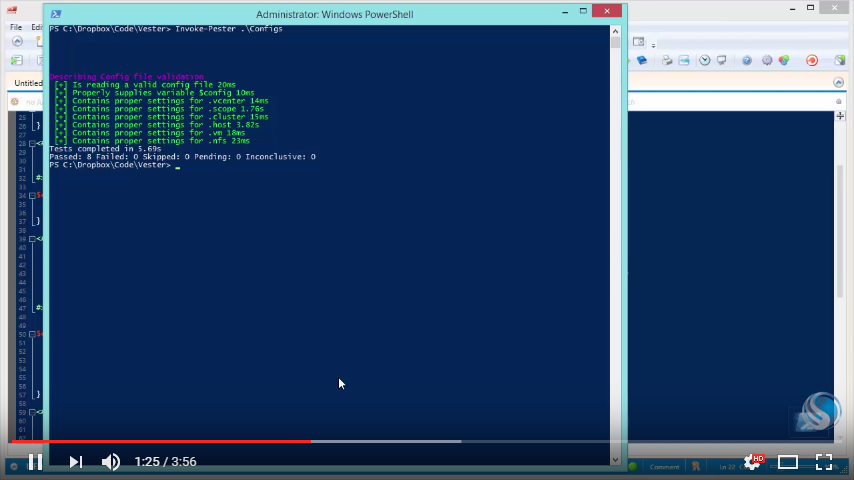Click the orange icon left of function box

pyautogui.click(x=15, y=102)
